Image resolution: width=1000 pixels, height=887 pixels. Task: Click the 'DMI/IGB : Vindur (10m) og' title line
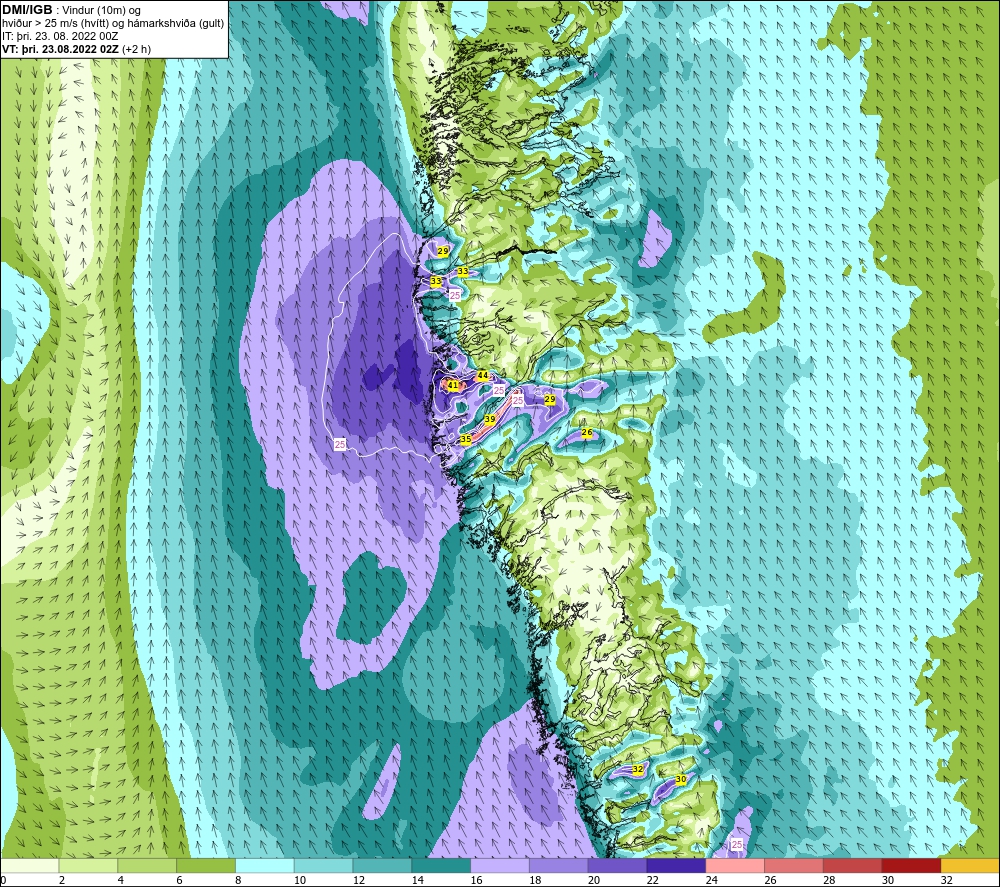[x=71, y=10]
